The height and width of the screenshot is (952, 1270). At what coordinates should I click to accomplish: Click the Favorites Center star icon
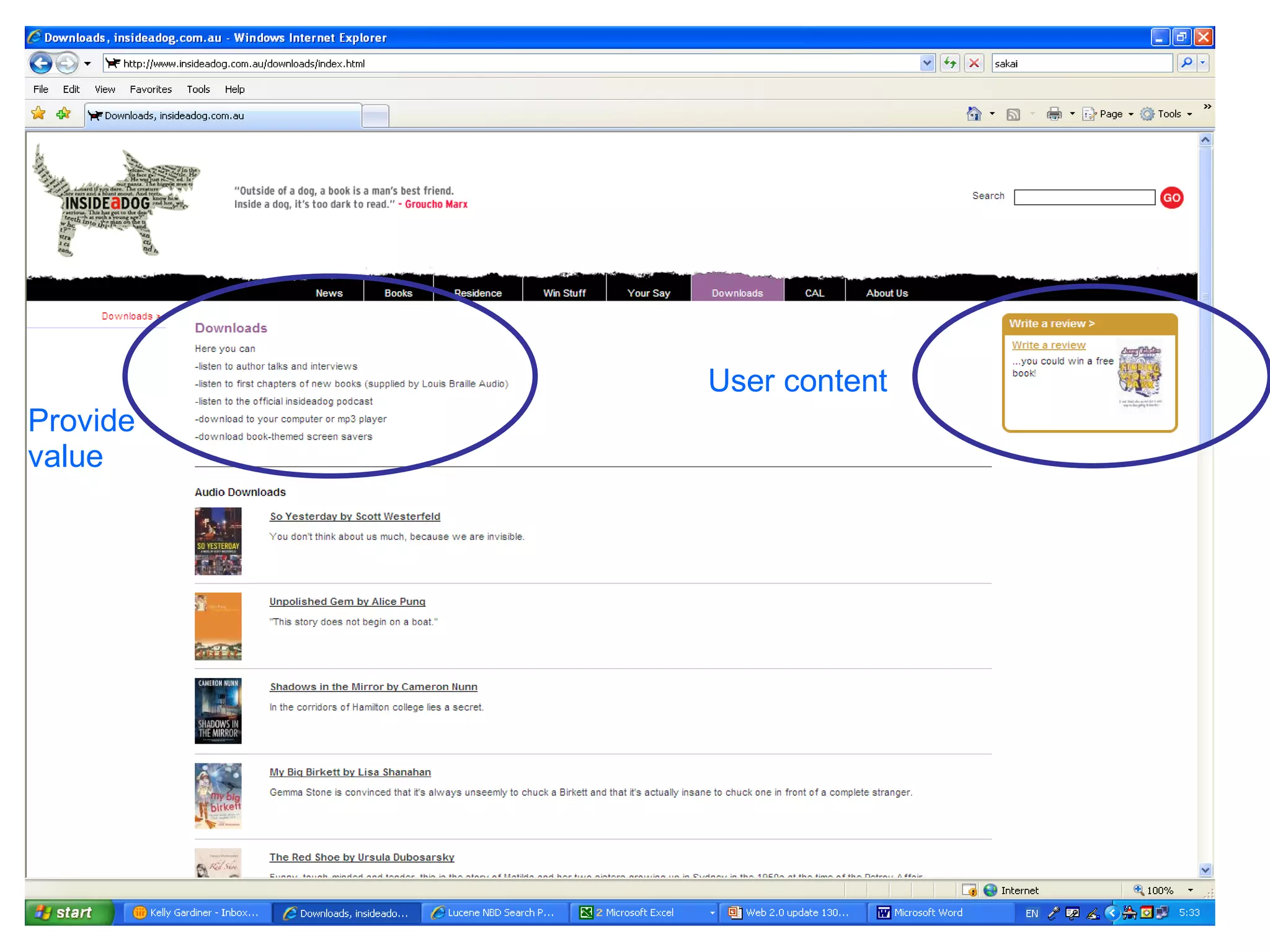point(38,114)
